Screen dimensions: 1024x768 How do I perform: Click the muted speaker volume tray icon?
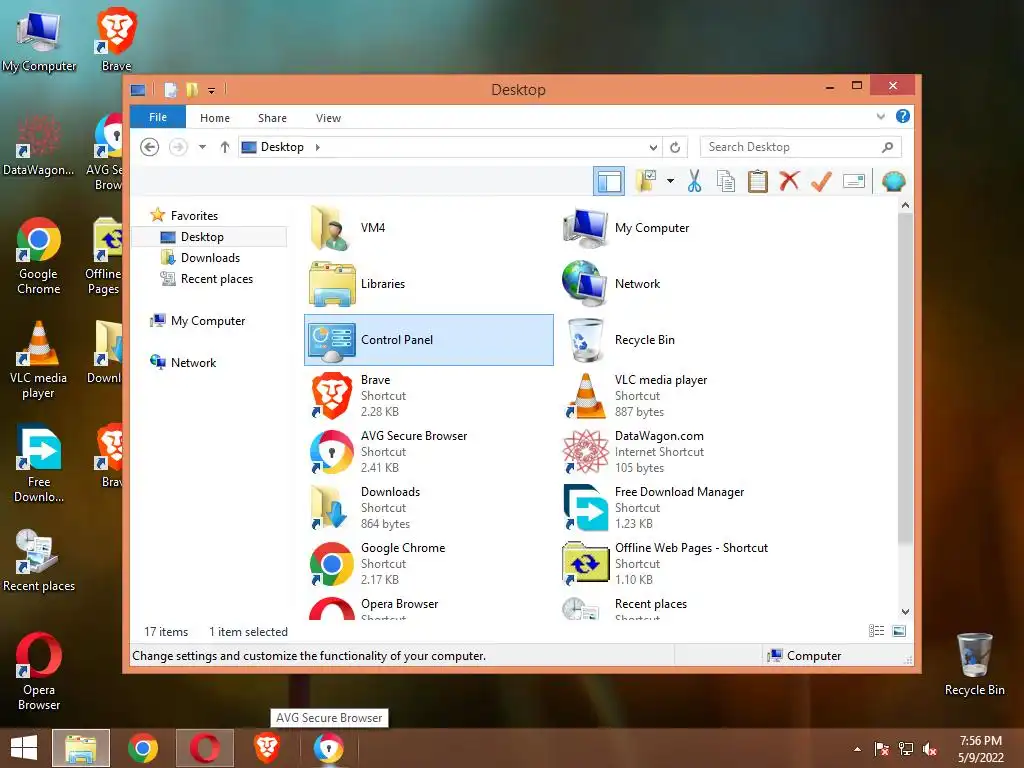pos(930,749)
